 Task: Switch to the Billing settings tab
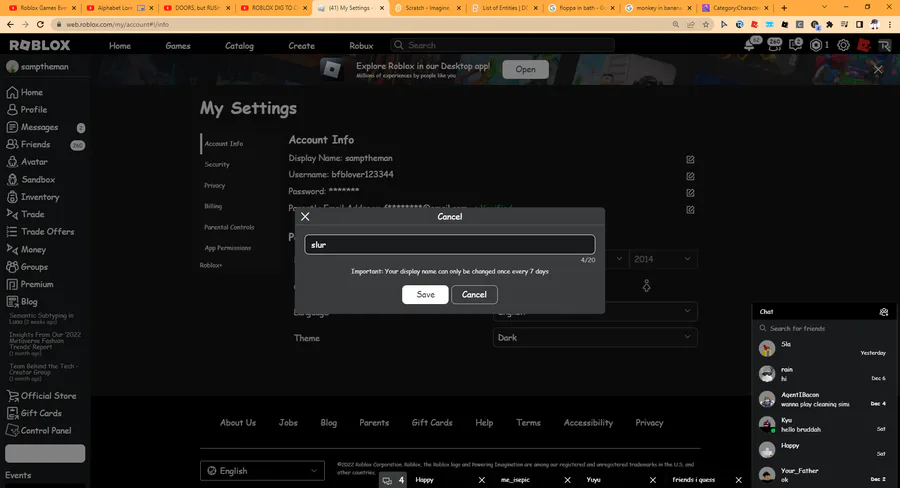pyautogui.click(x=213, y=206)
